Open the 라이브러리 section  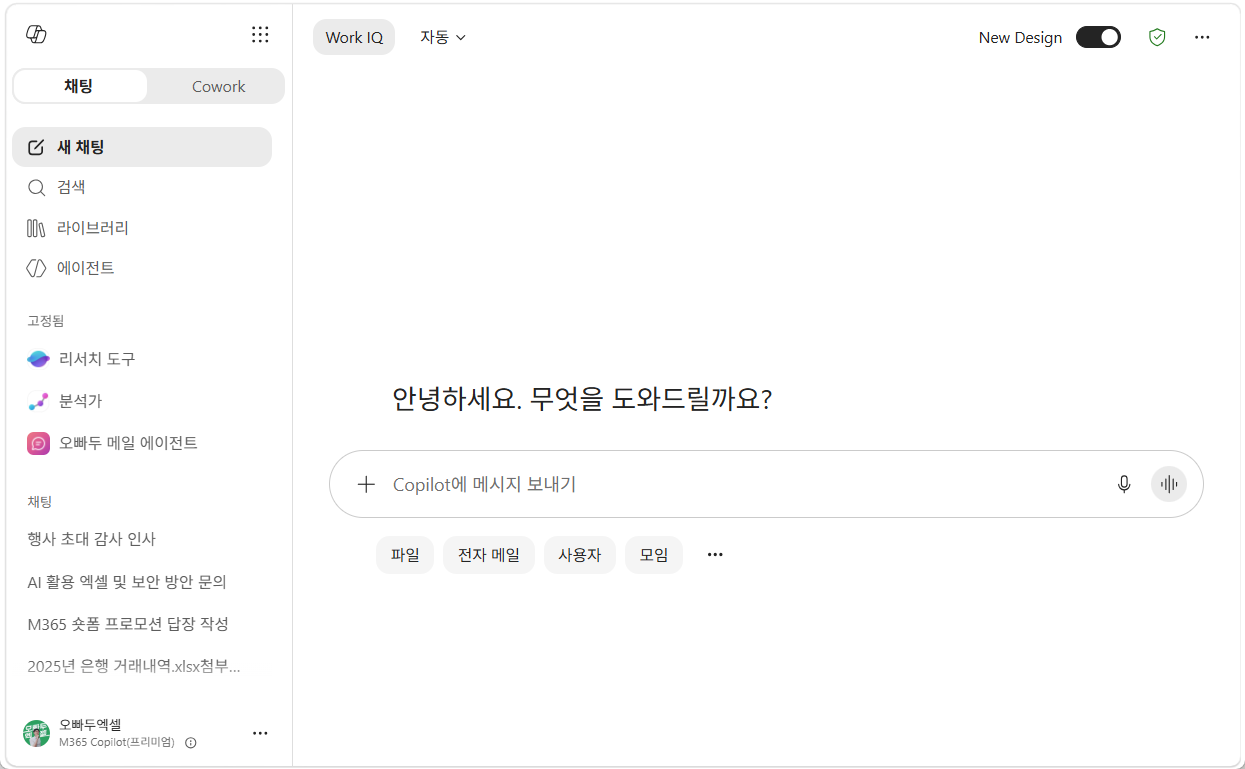pyautogui.click(x=142, y=228)
